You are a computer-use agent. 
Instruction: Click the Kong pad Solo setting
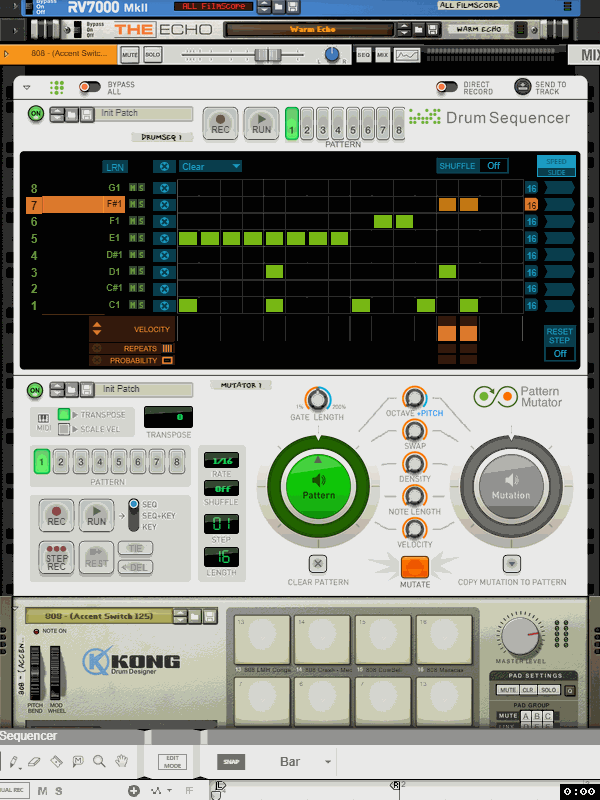point(548,690)
